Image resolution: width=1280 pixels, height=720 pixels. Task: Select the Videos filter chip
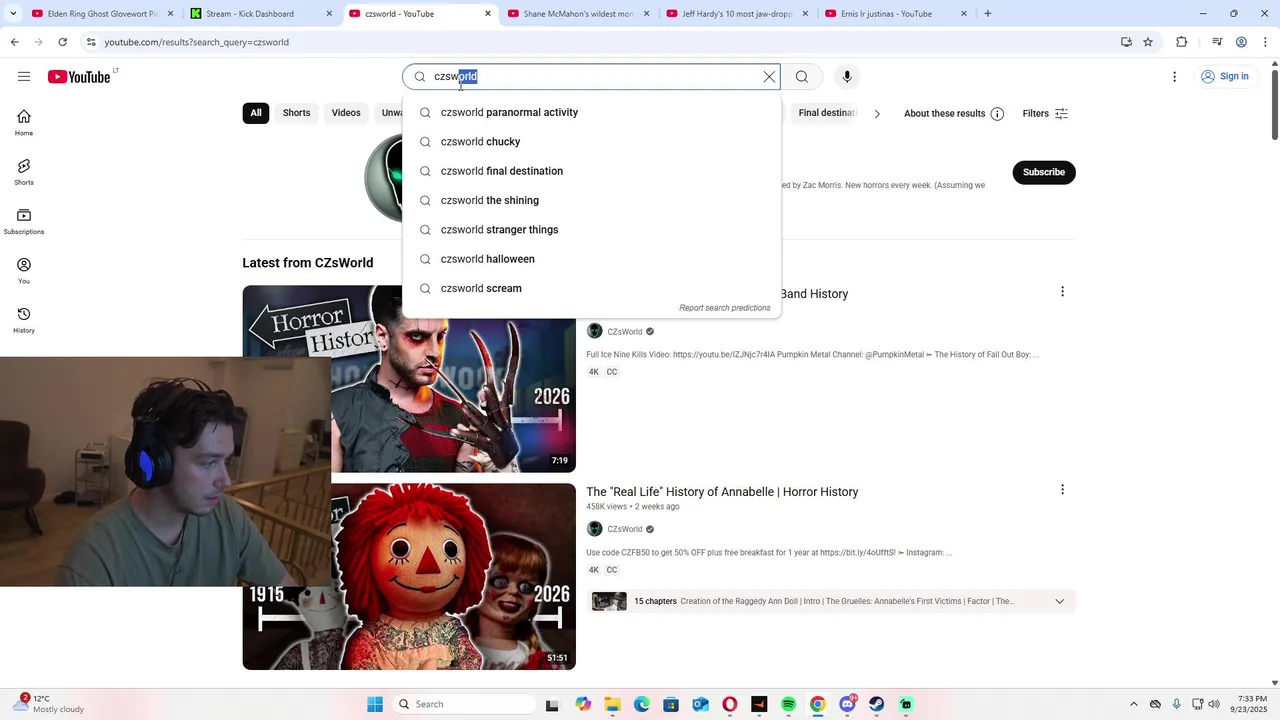(346, 113)
